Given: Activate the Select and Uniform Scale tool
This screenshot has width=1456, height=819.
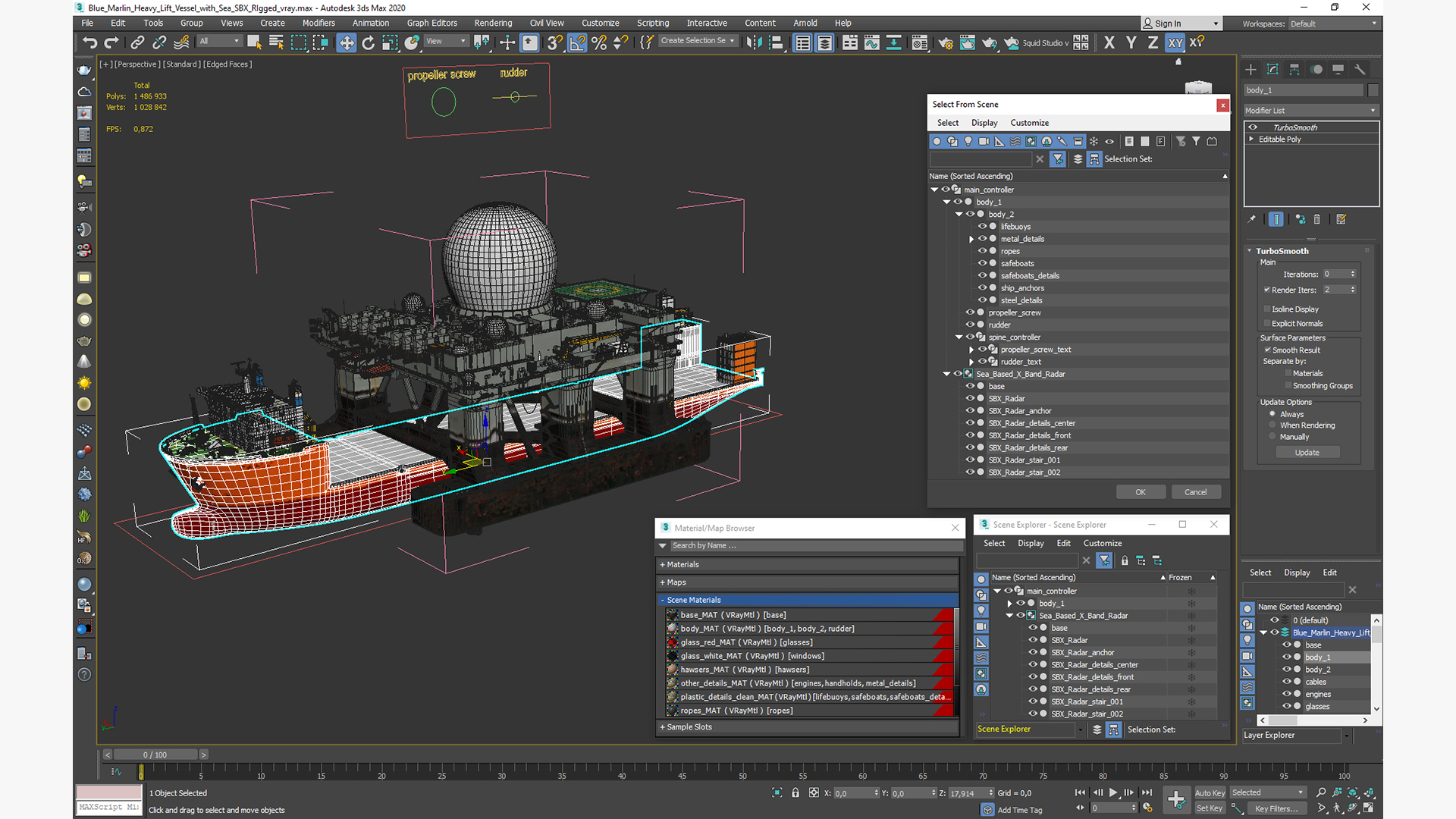Looking at the screenshot, I should coord(390,42).
